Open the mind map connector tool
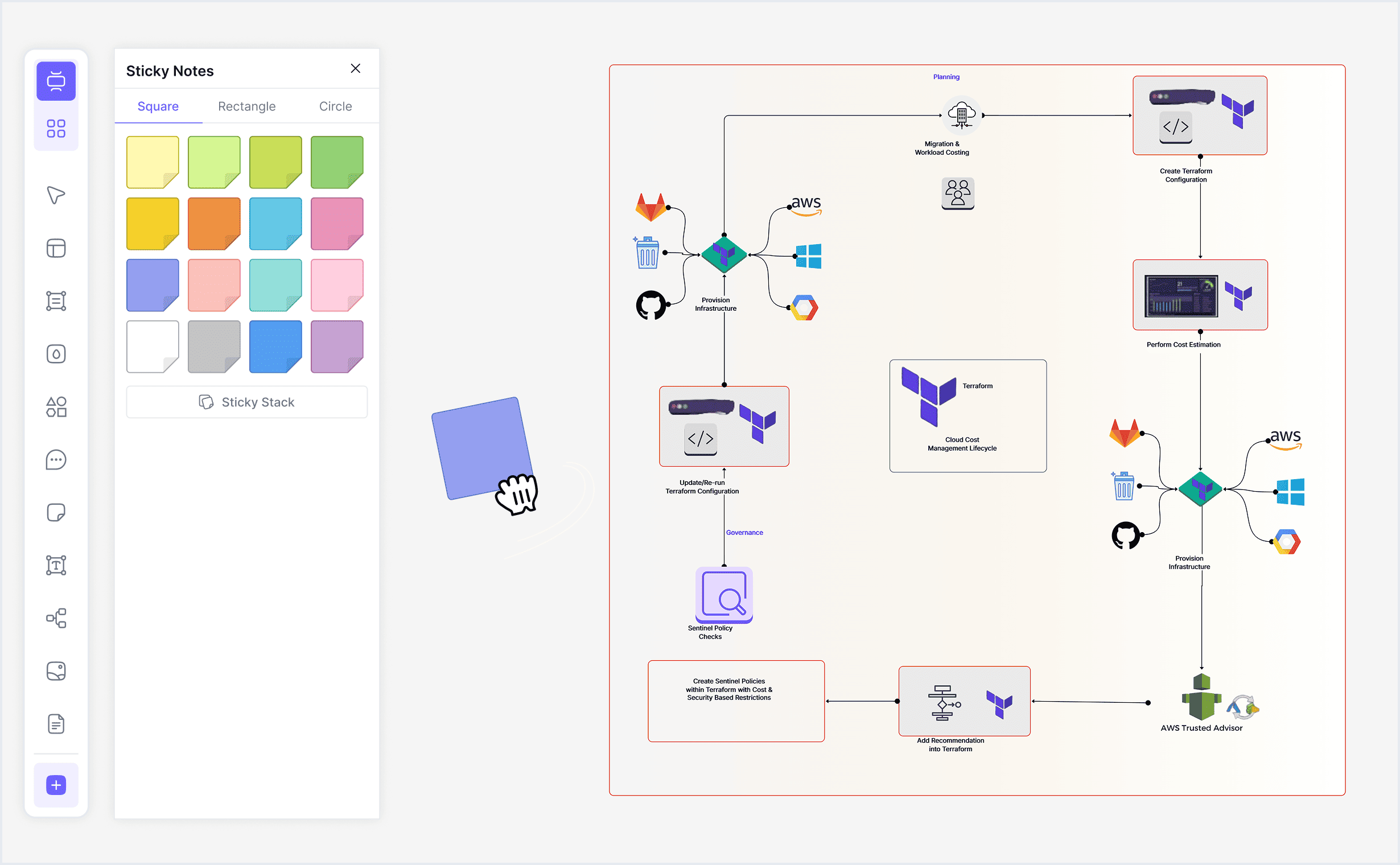The width and height of the screenshot is (1400, 865). click(56, 619)
